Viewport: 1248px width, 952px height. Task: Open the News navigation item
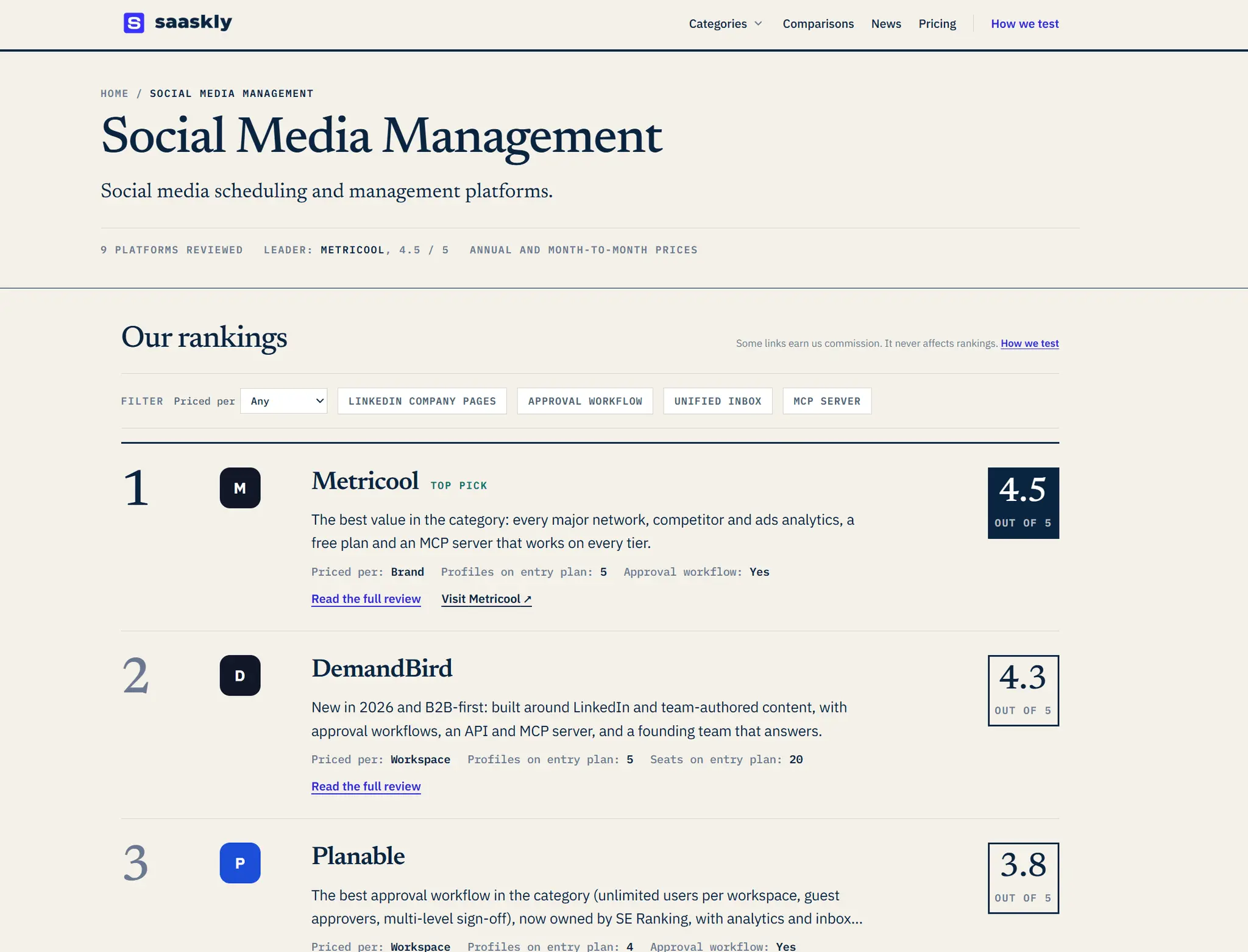coord(886,24)
